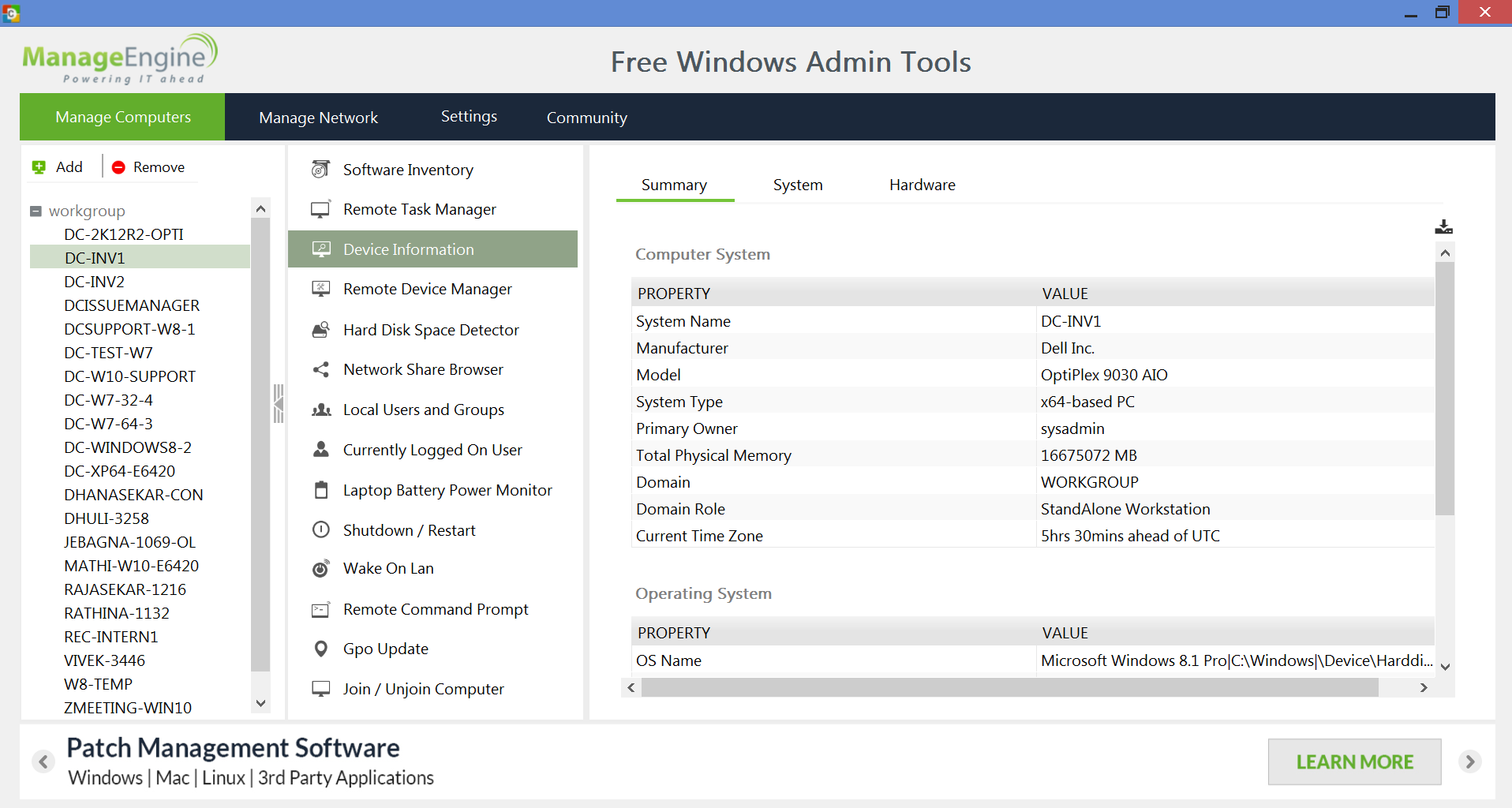Click the OptiPlex 9030 AIO value
The height and width of the screenshot is (808, 1512).
pyautogui.click(x=1104, y=375)
